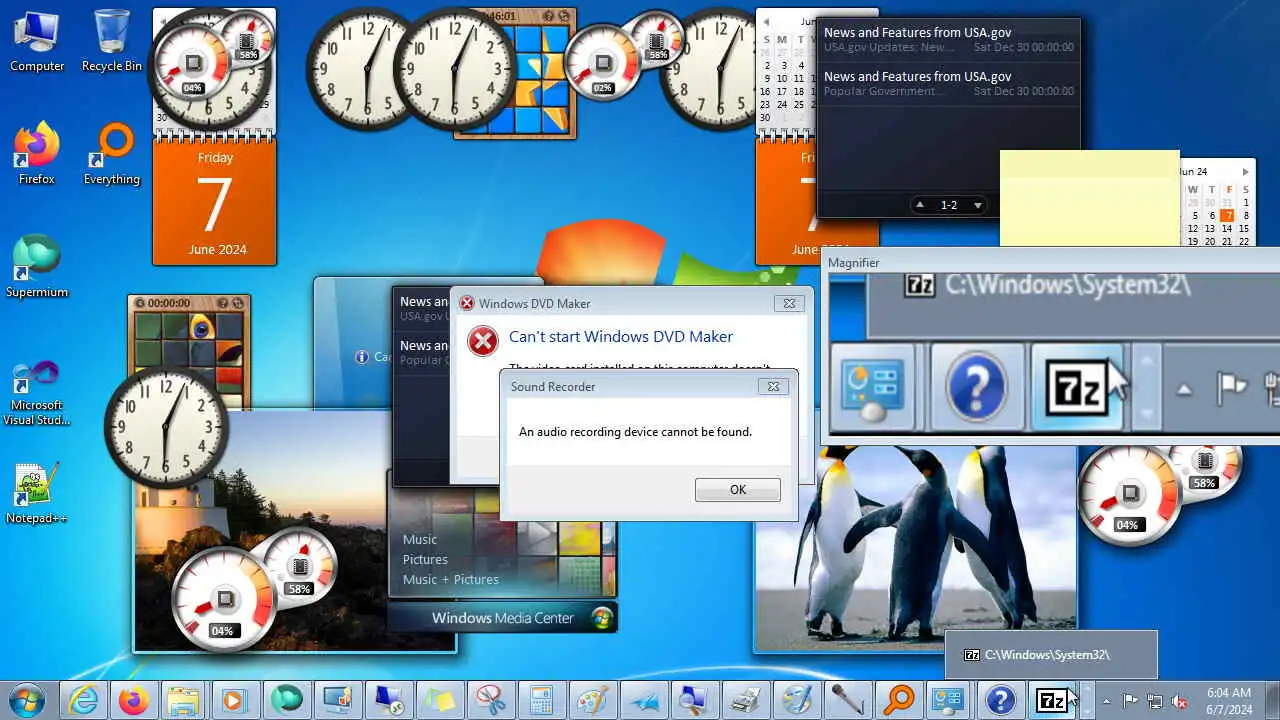The image size is (1280, 720).
Task: Go to previous page in Feed Headlines gadget
Action: (x=920, y=205)
